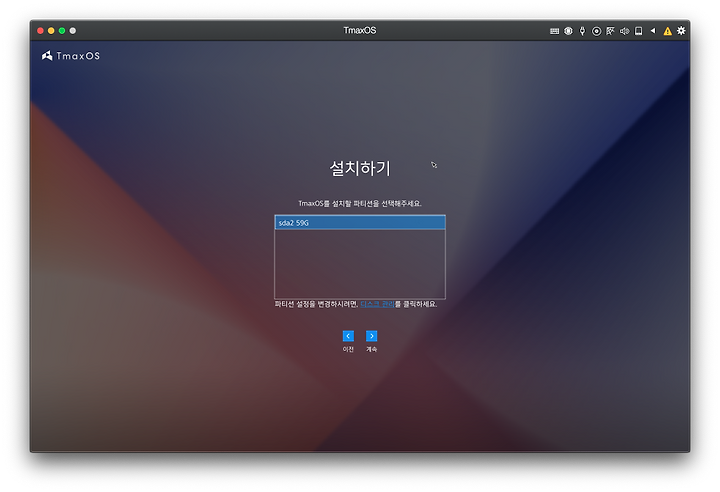Continue with the 계속 arrow button
720x492 pixels.
371,336
